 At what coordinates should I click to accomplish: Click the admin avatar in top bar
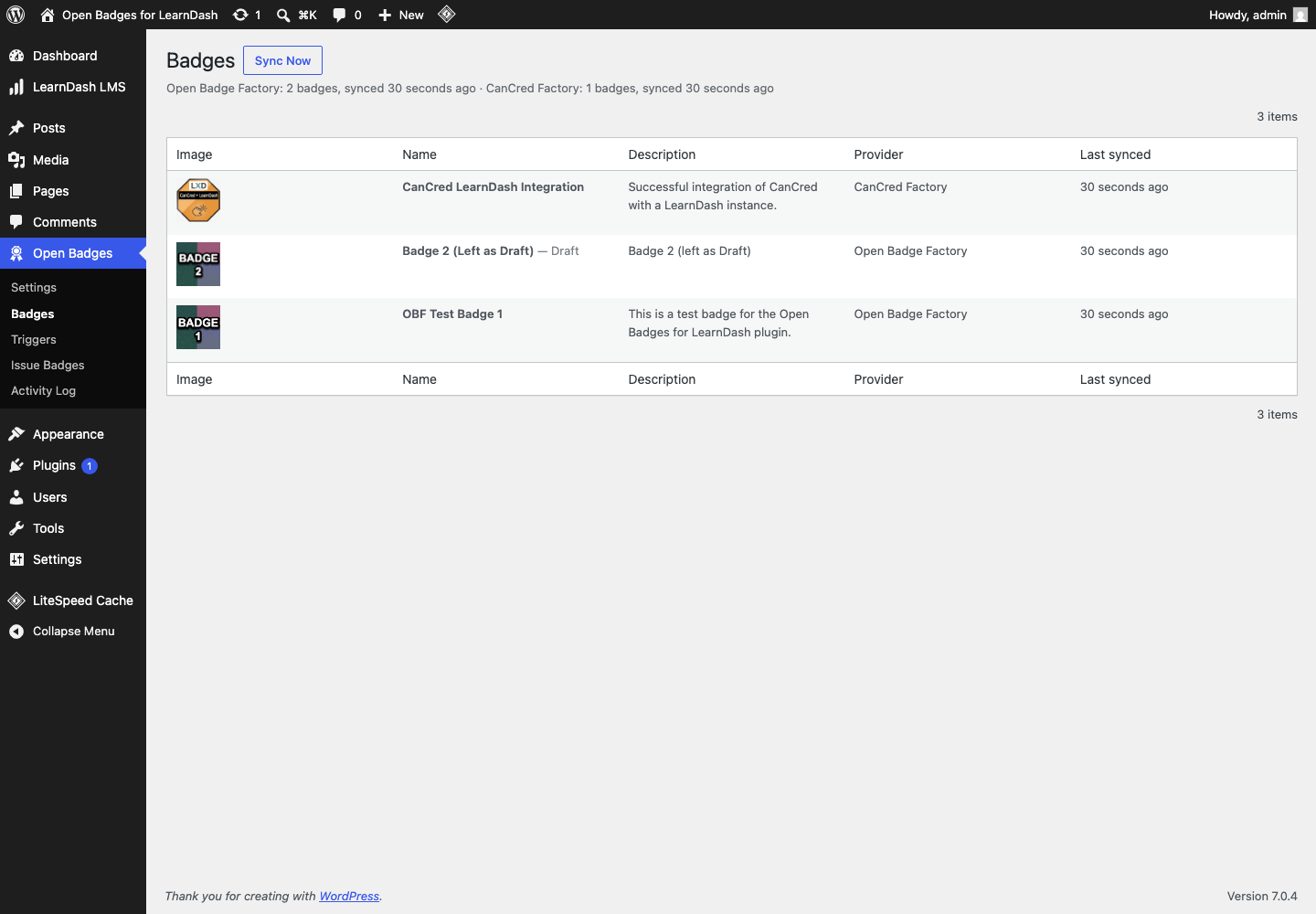click(x=1300, y=15)
